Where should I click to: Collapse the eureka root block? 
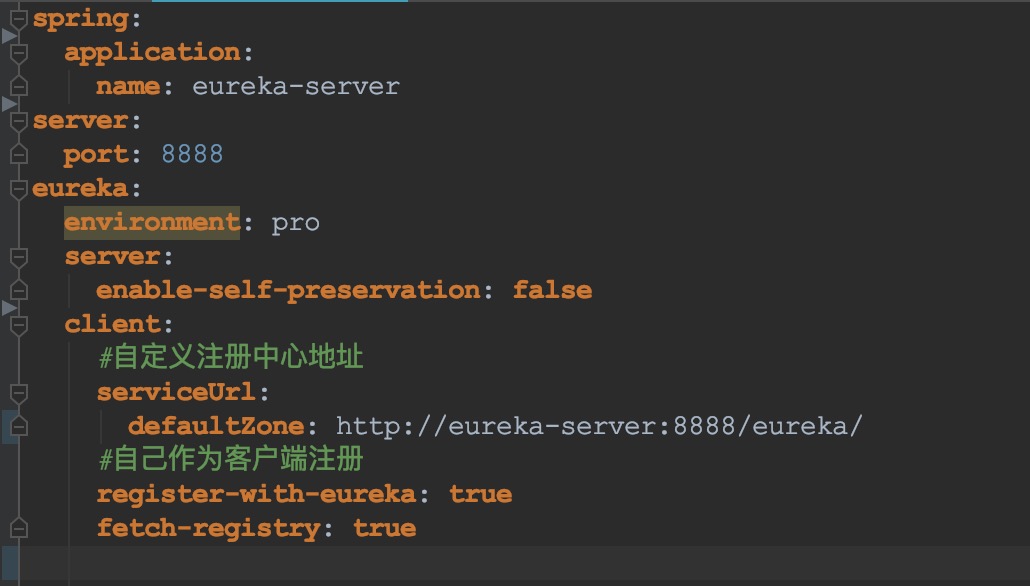18,188
